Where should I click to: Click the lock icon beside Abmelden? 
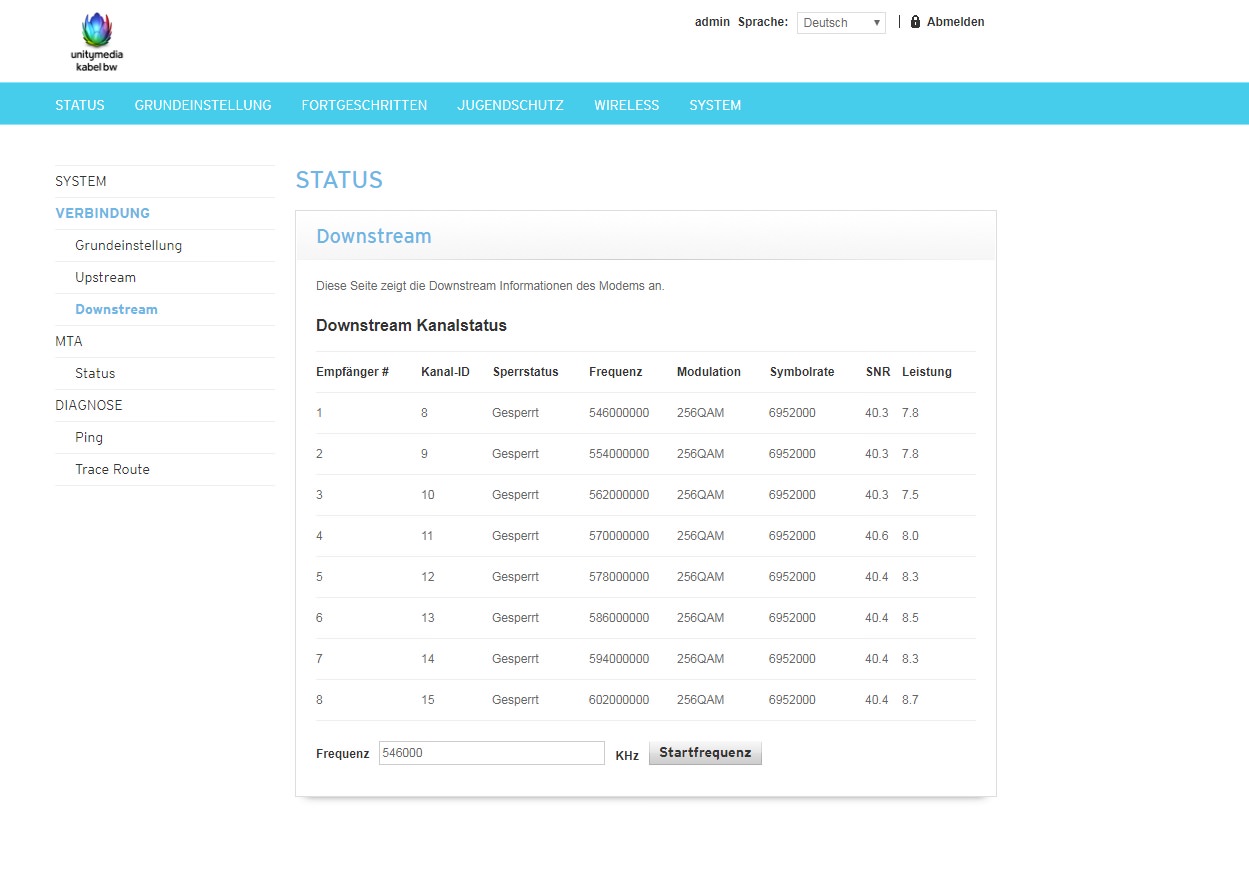click(x=915, y=22)
